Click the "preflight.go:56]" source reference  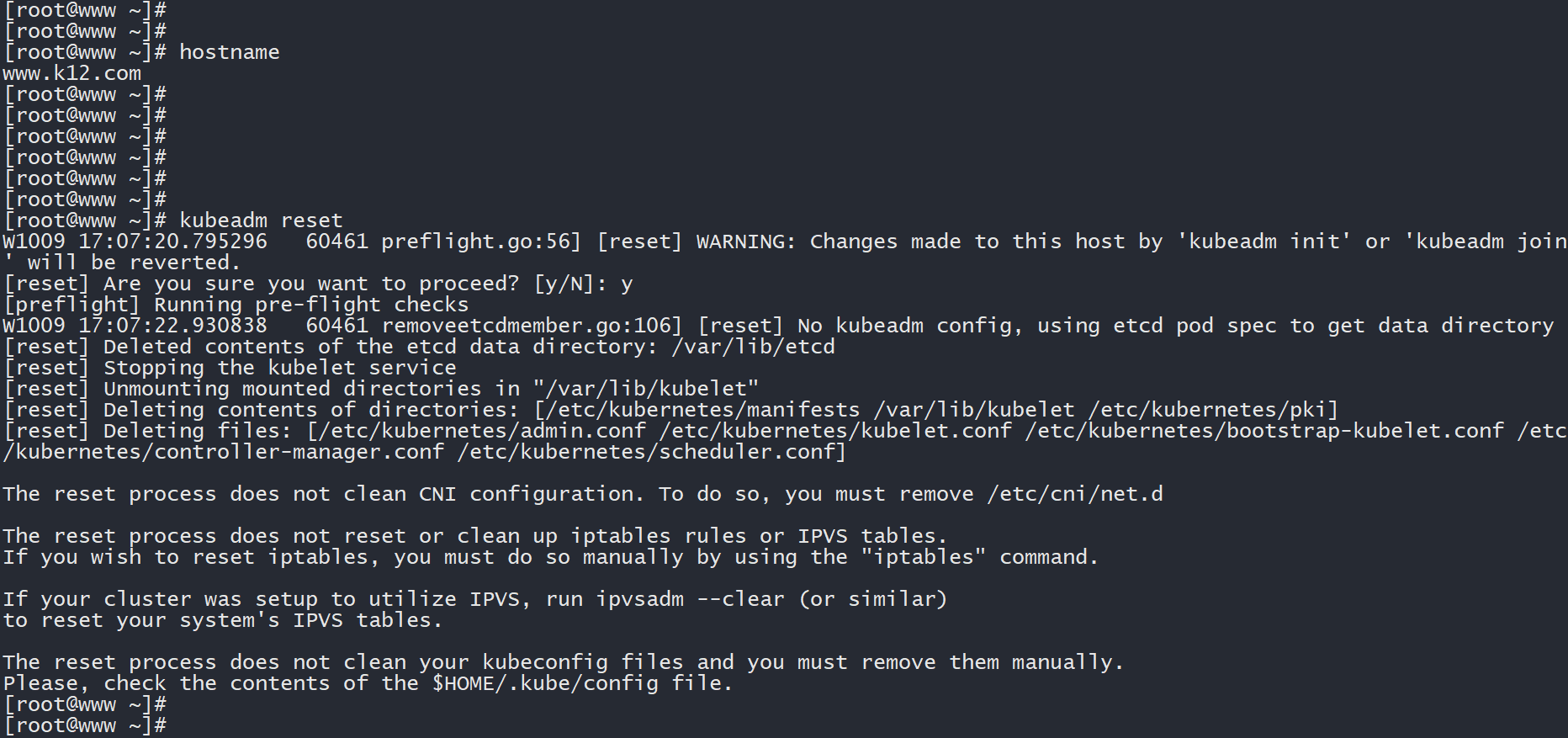point(480,242)
